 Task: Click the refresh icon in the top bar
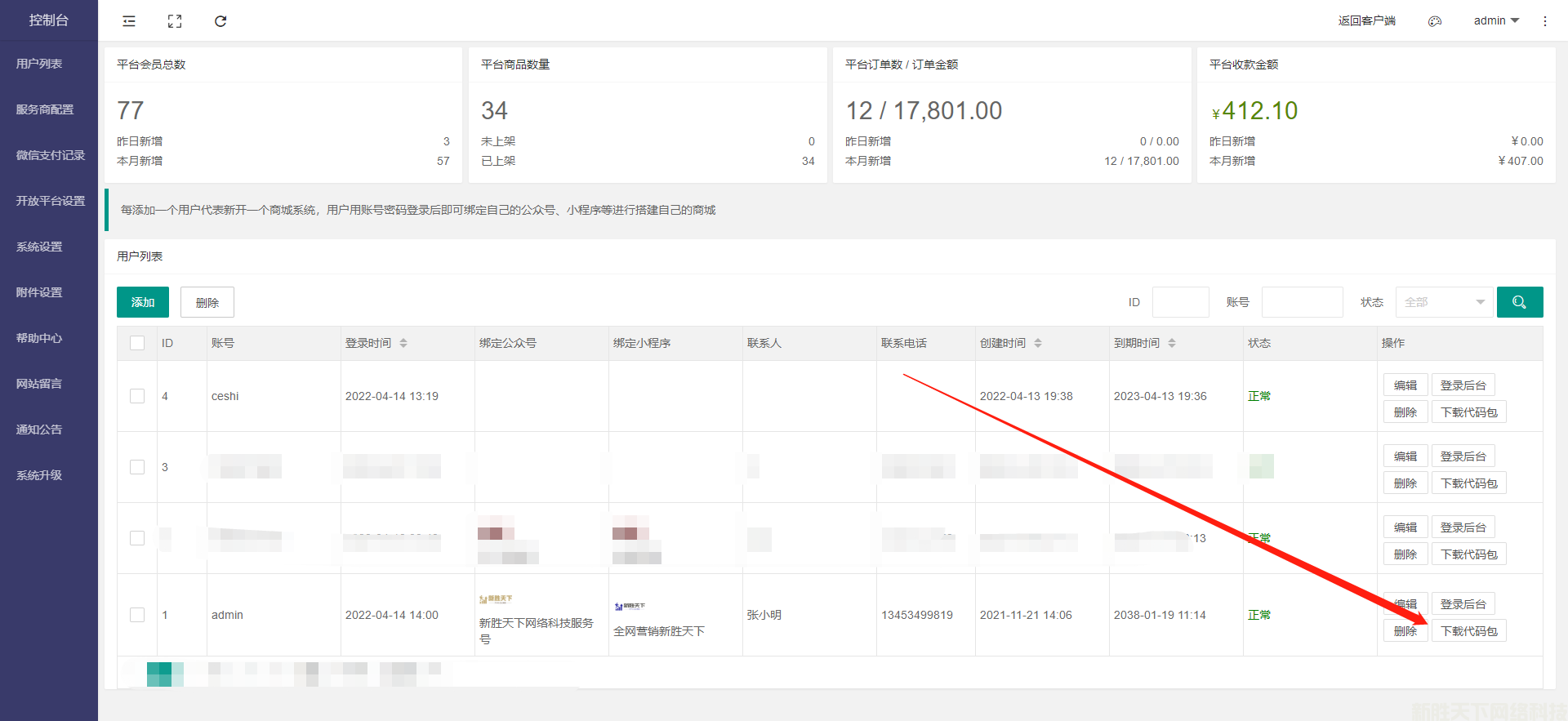click(220, 21)
